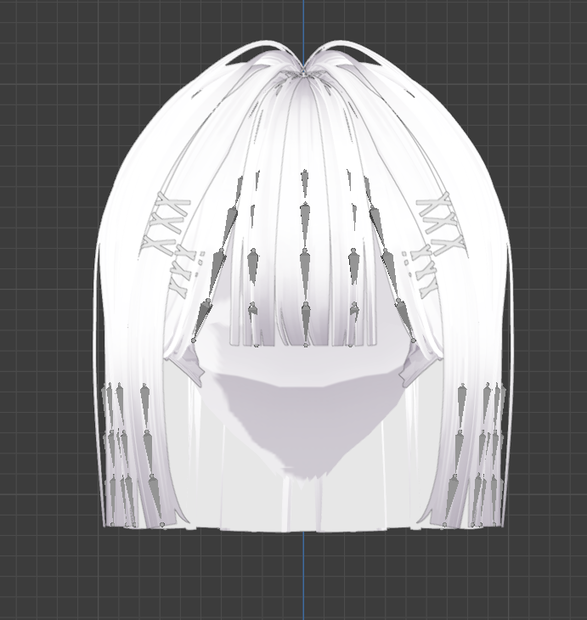Select the bottom bone of left diagonal bang chain

pyautogui.click(x=202, y=319)
